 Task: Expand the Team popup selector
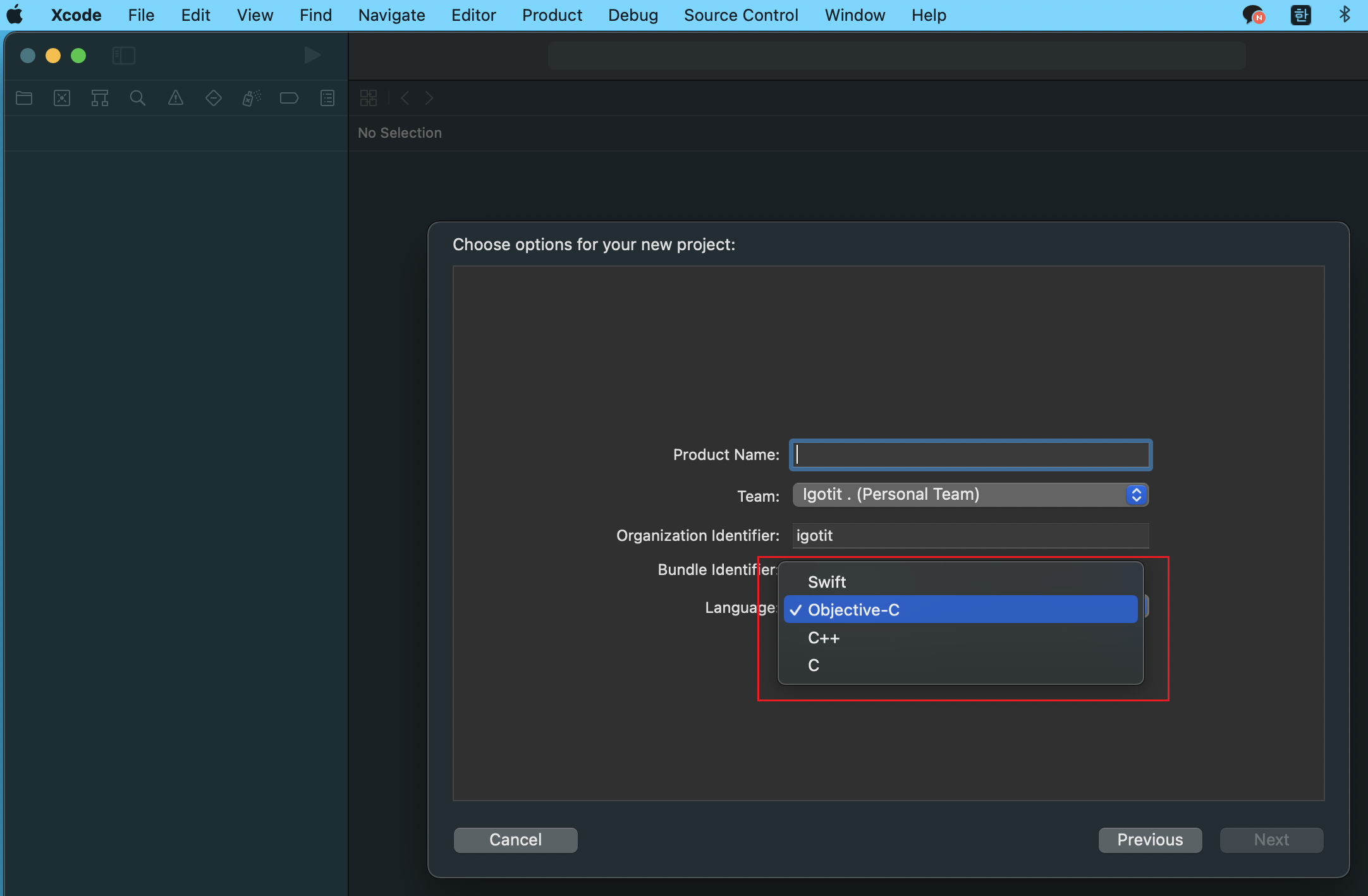[970, 495]
